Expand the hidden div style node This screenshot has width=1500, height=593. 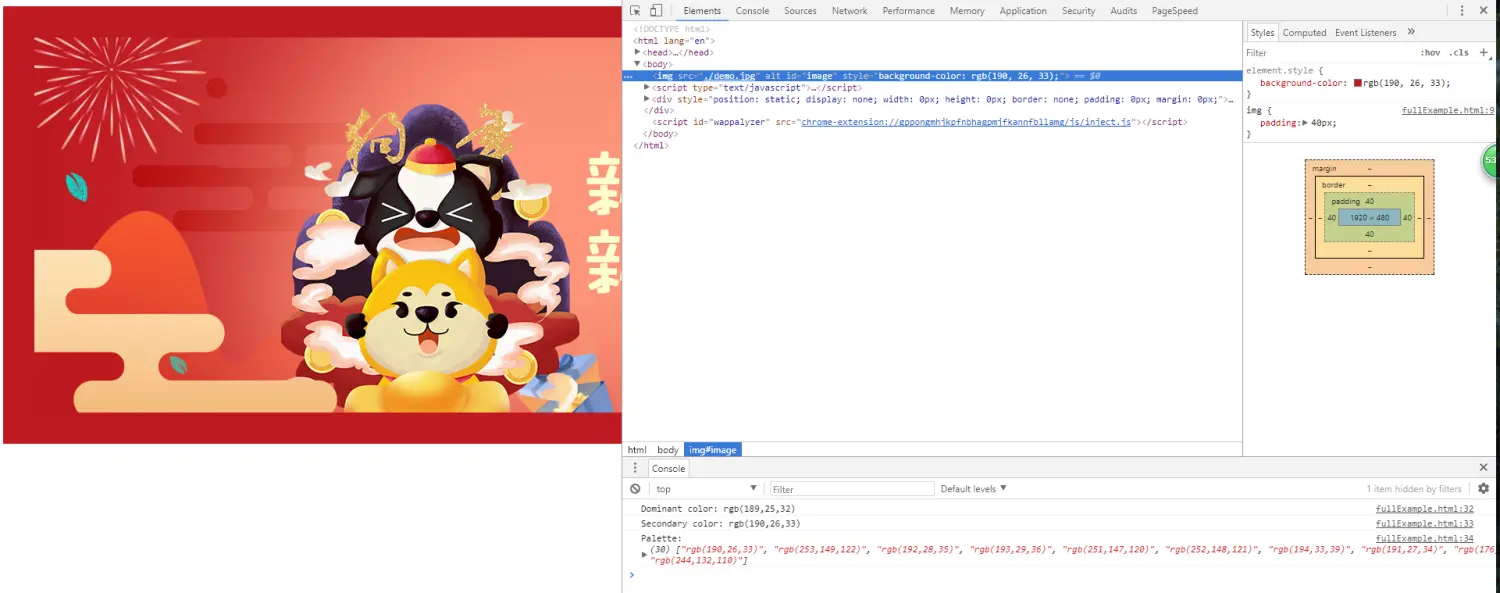pyautogui.click(x=647, y=99)
